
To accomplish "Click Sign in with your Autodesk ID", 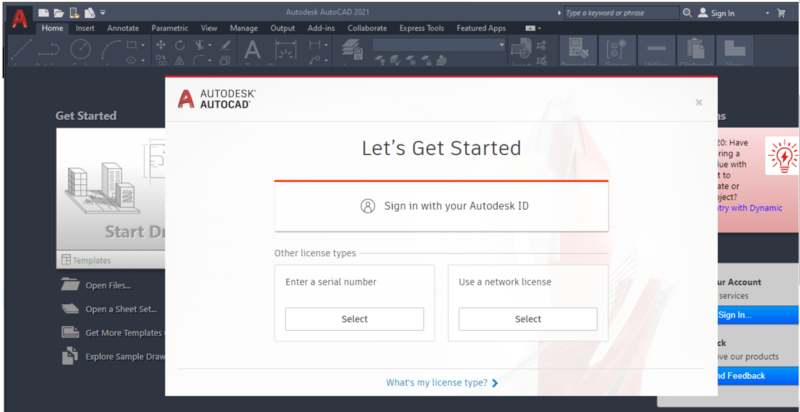I will coord(441,206).
